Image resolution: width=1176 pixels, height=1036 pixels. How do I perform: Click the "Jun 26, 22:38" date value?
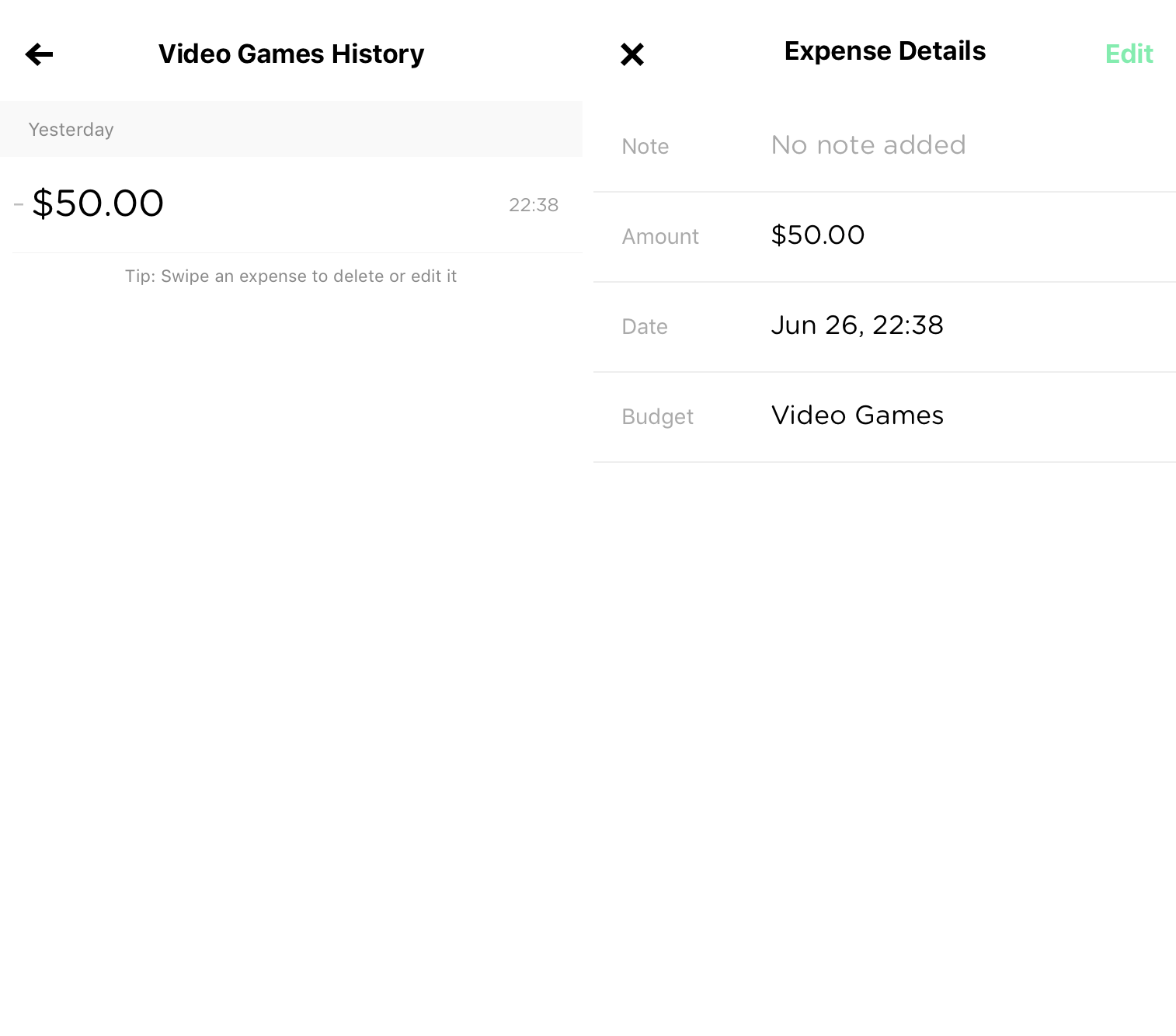point(857,325)
